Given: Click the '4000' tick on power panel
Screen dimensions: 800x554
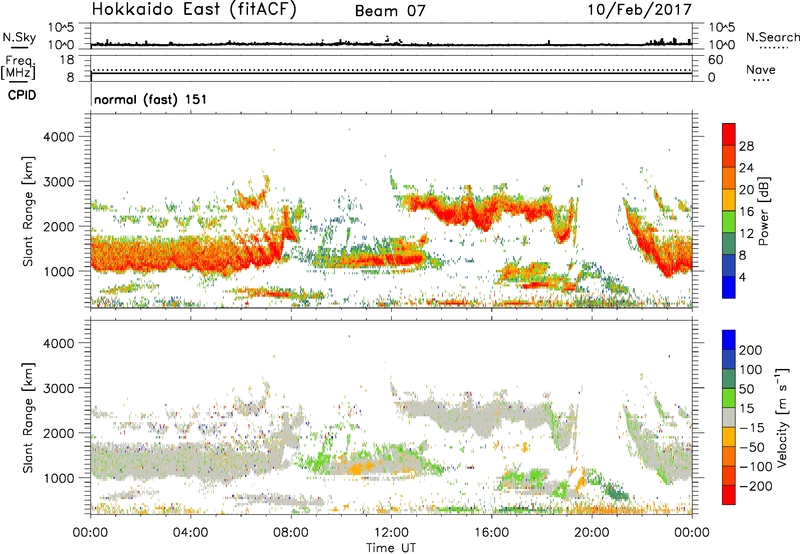Looking at the screenshot, I should click(x=59, y=137).
